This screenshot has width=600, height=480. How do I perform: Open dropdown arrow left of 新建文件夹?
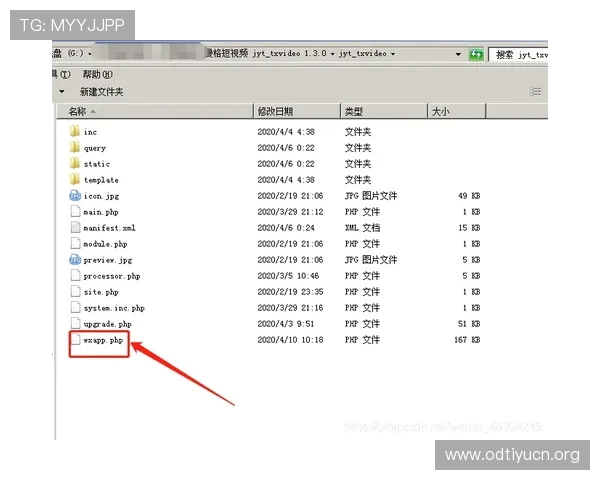[62, 91]
